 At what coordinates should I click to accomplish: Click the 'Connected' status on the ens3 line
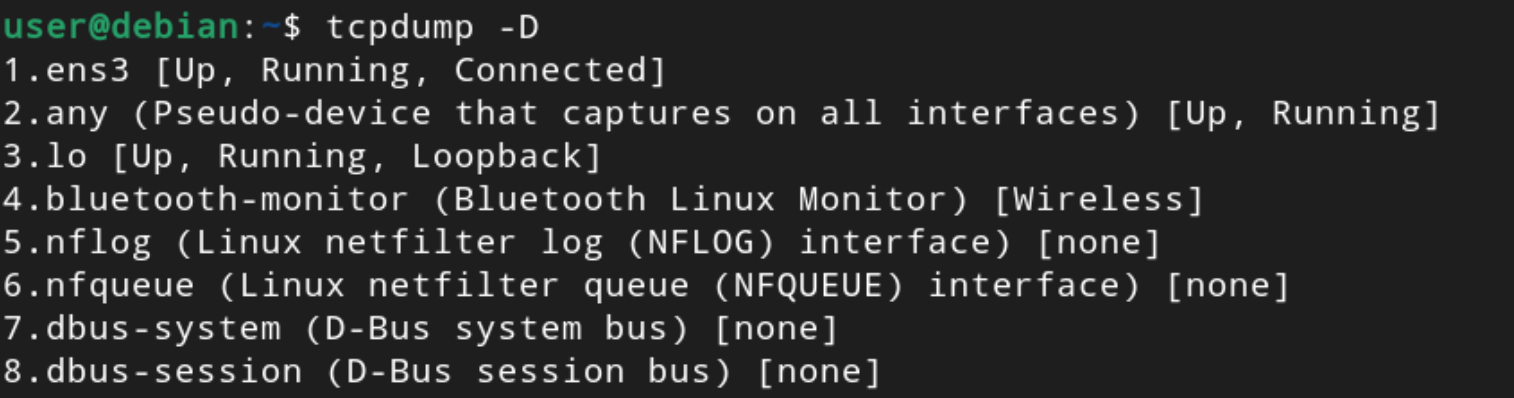coord(549,71)
